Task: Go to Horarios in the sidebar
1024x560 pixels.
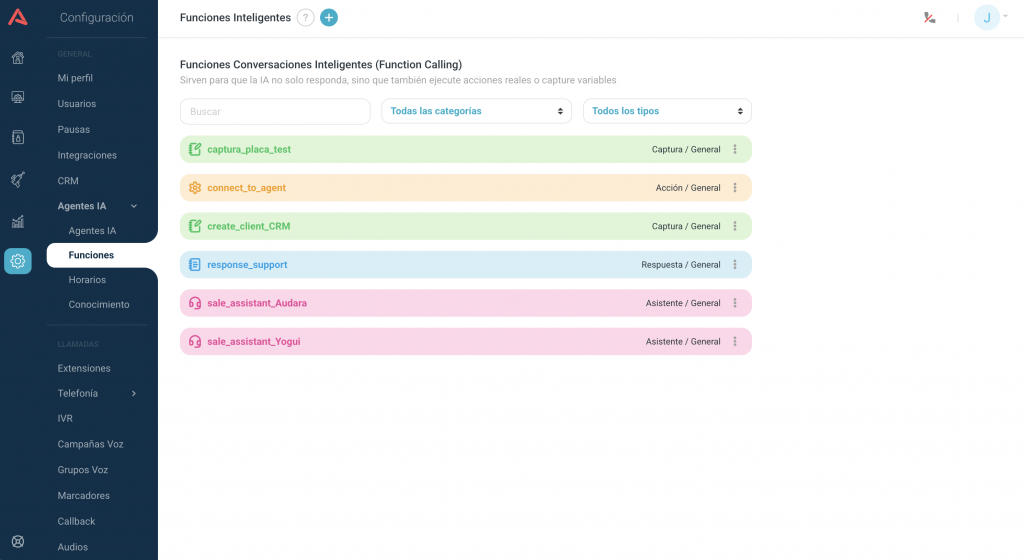Action: pyautogui.click(x=87, y=280)
